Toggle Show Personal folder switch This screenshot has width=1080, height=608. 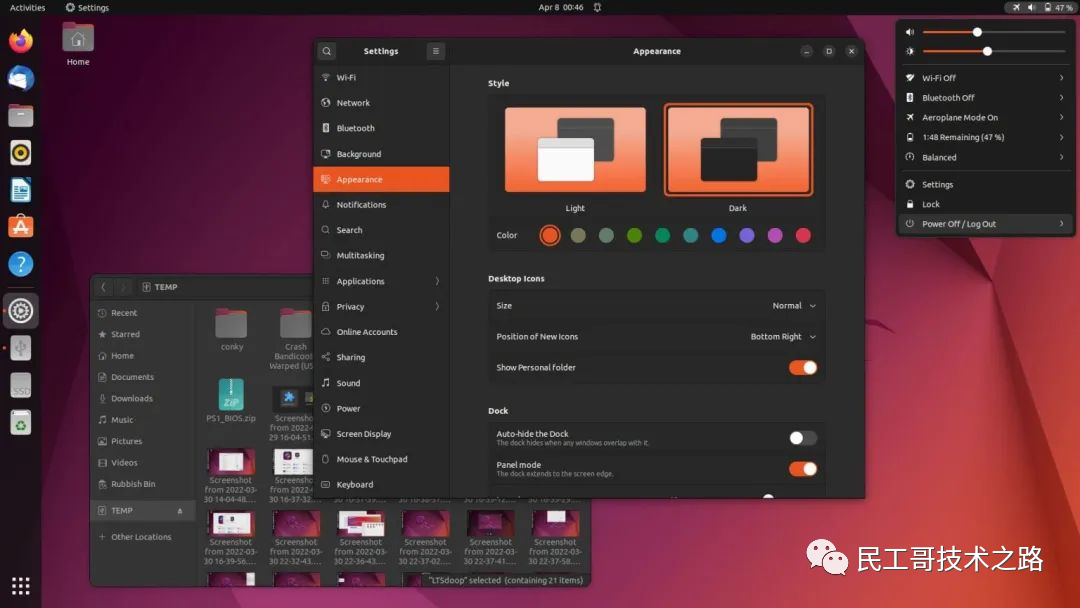point(802,368)
